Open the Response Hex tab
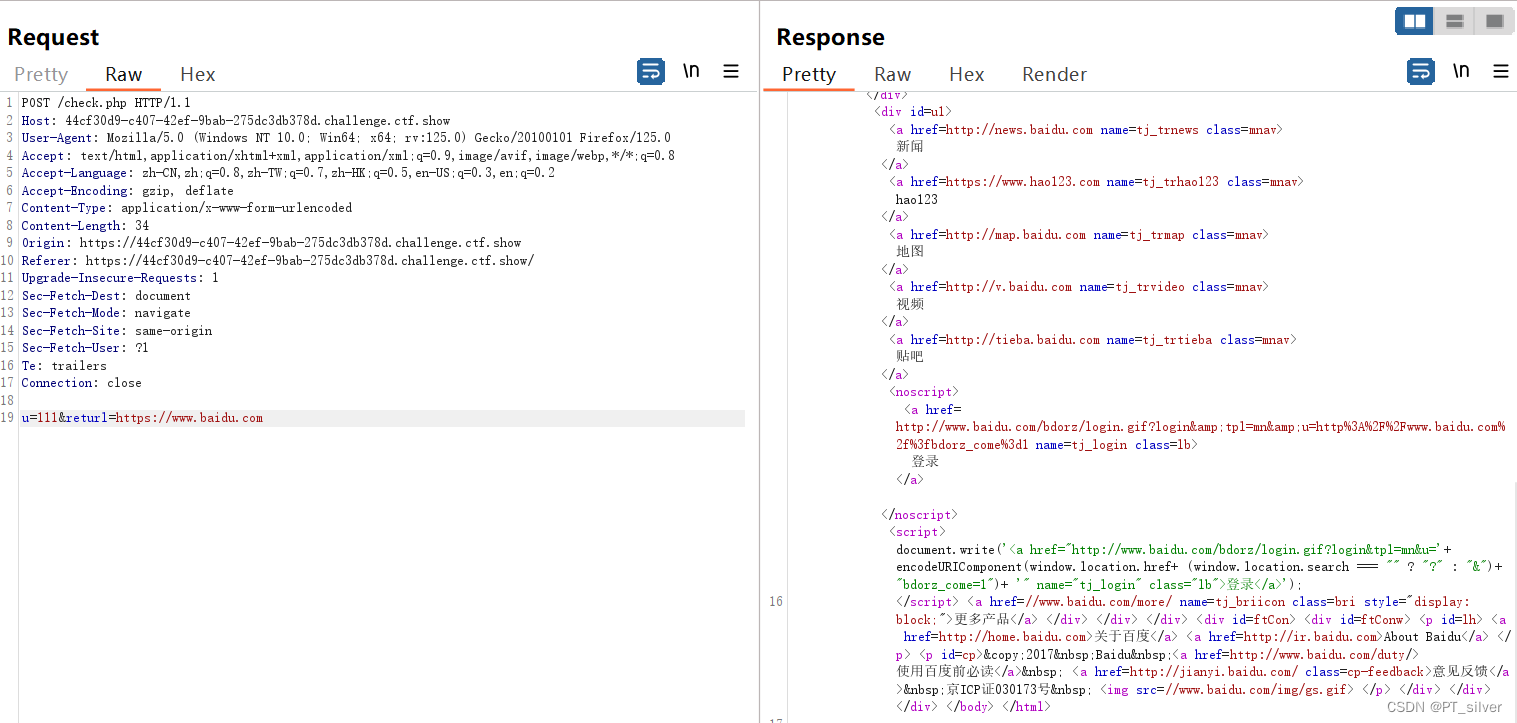 tap(967, 74)
